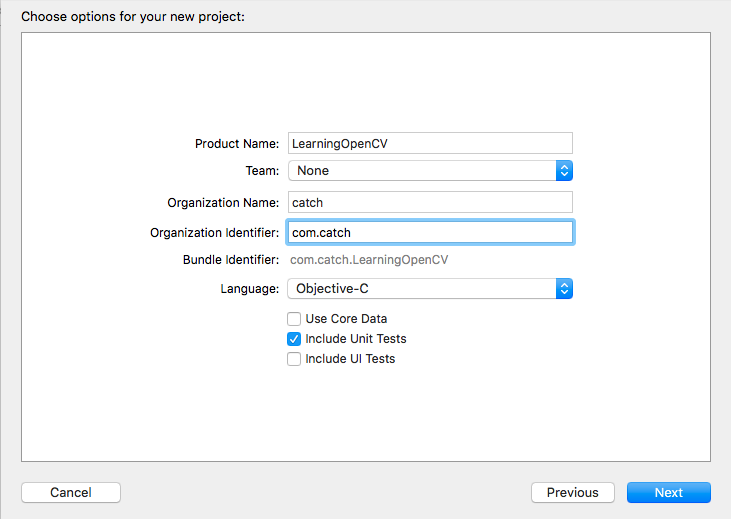Click the Team label
731x519 pixels.
[x=262, y=171]
